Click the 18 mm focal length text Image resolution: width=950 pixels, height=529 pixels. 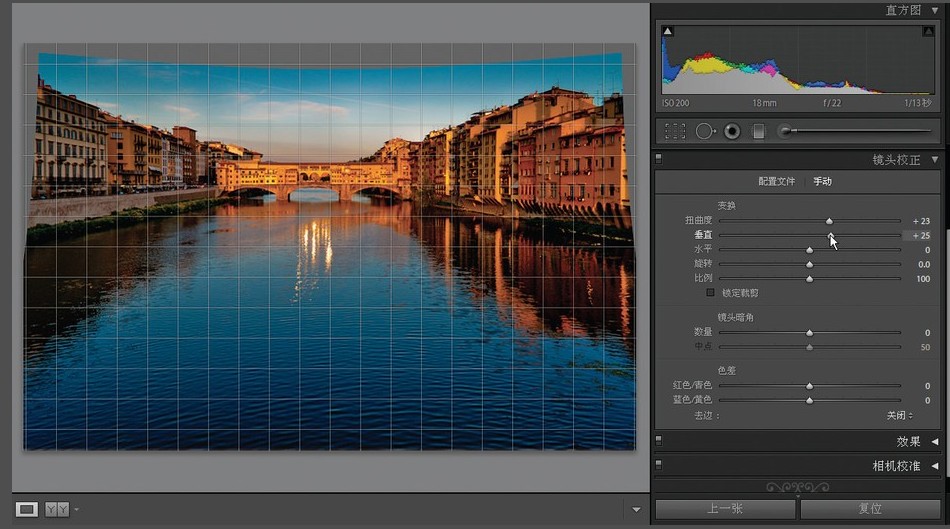(x=765, y=103)
